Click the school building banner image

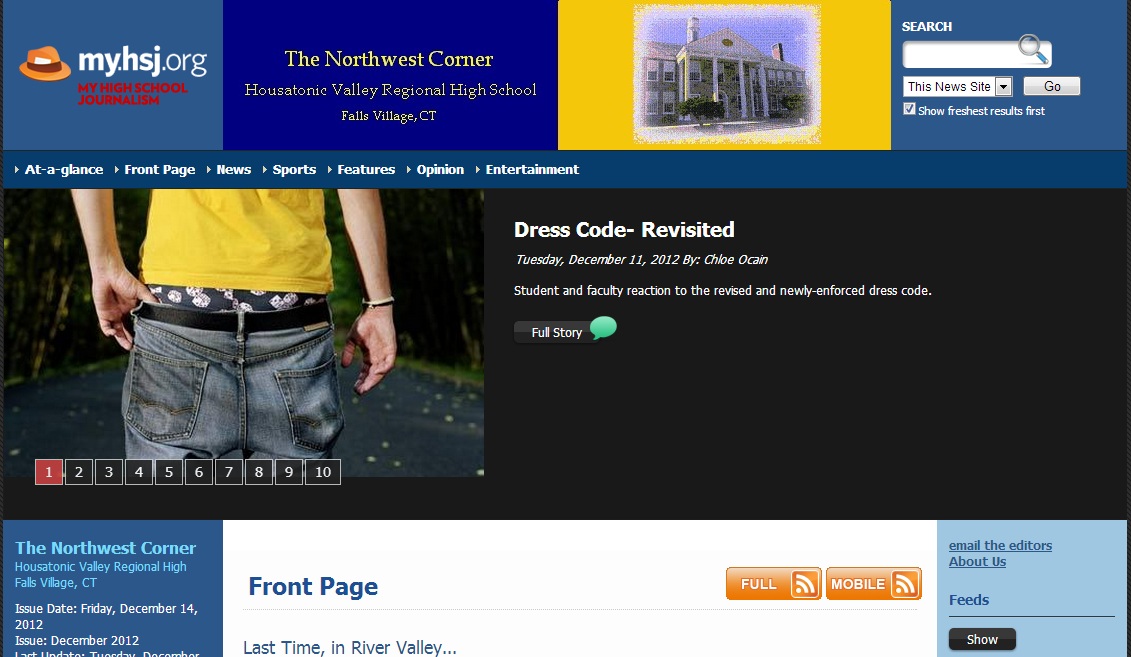(x=725, y=74)
